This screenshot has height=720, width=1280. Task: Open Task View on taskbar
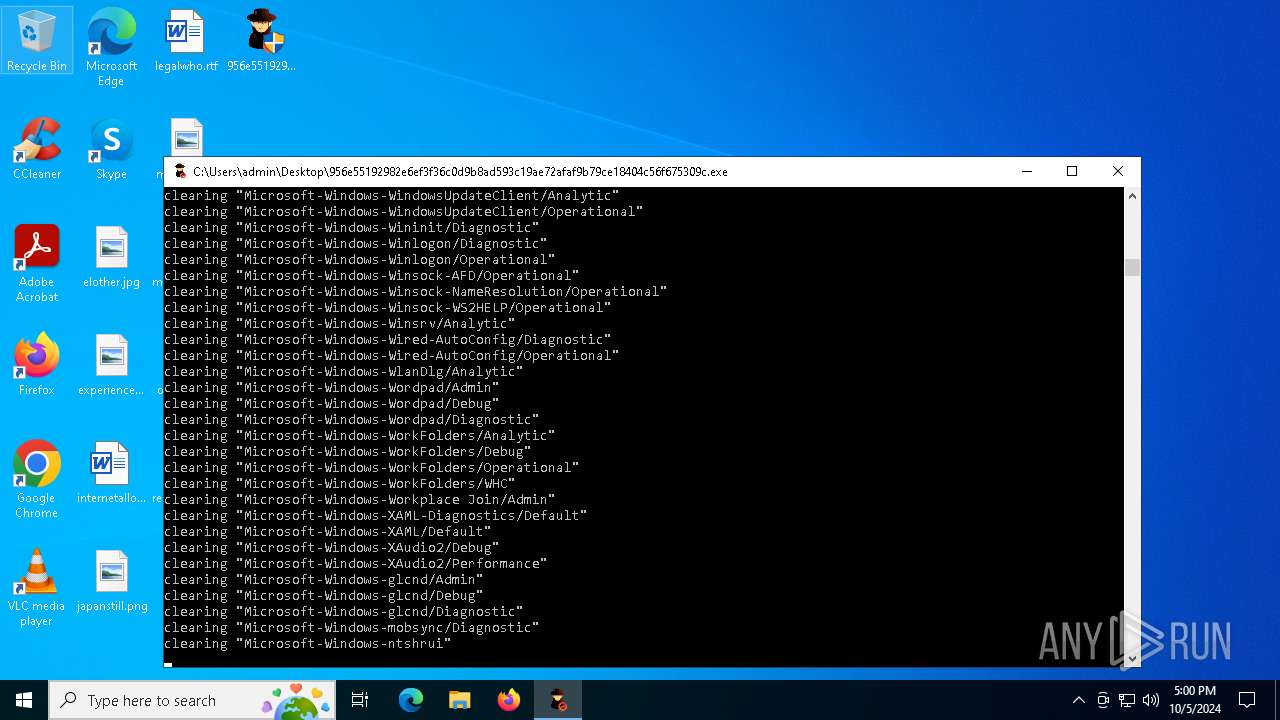click(x=360, y=700)
